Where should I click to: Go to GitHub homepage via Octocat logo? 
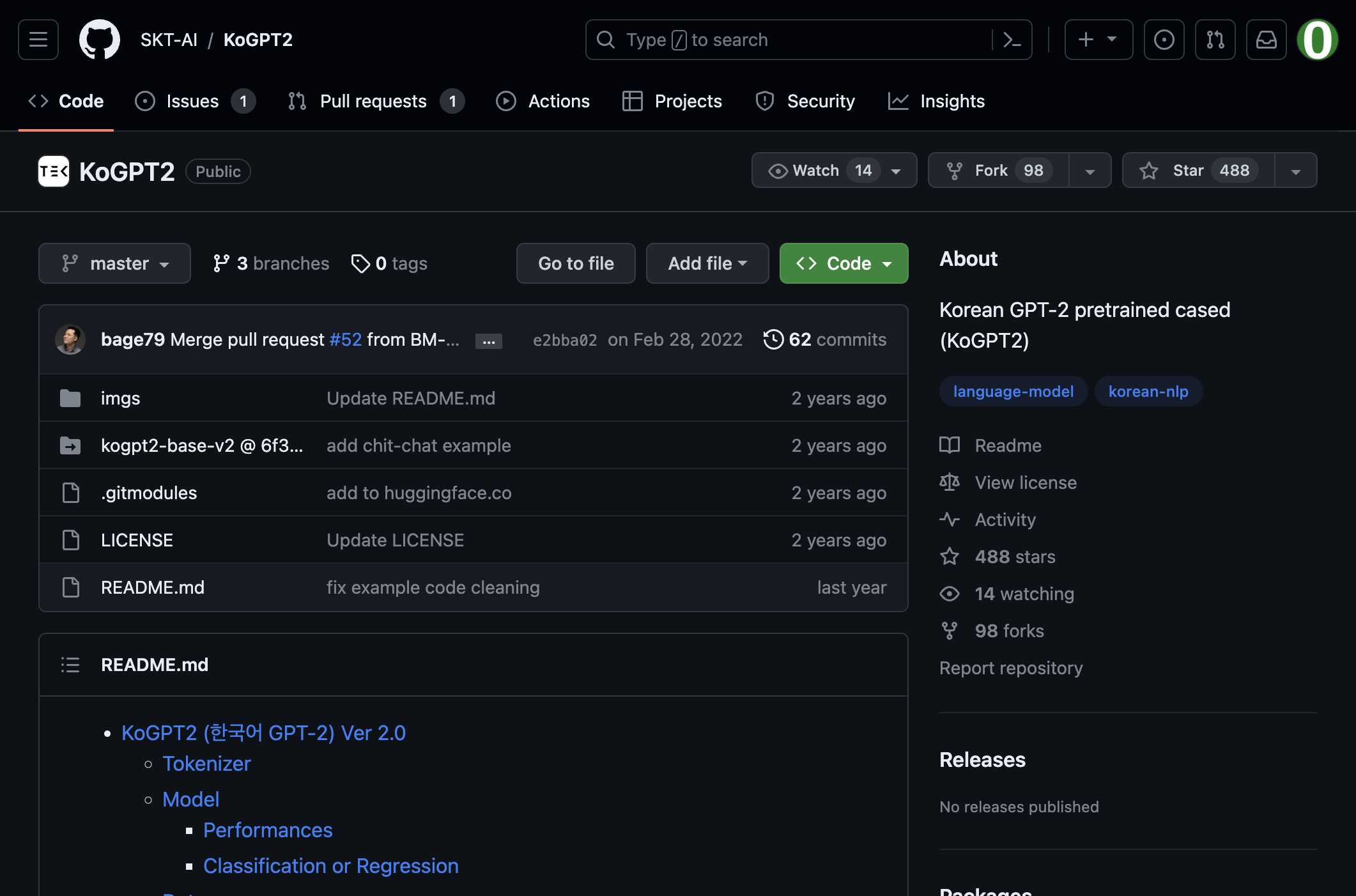pos(99,40)
